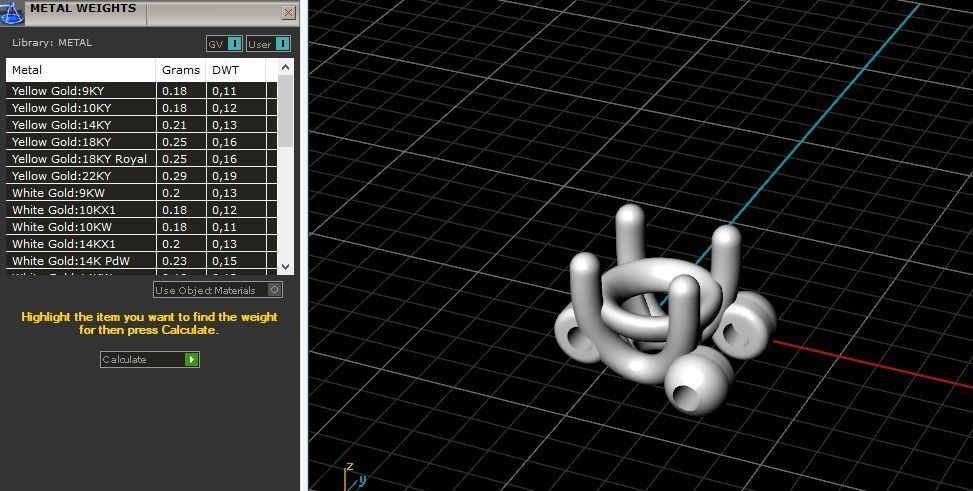Enable Use Object Materials option
The height and width of the screenshot is (491, 973).
pos(218,290)
